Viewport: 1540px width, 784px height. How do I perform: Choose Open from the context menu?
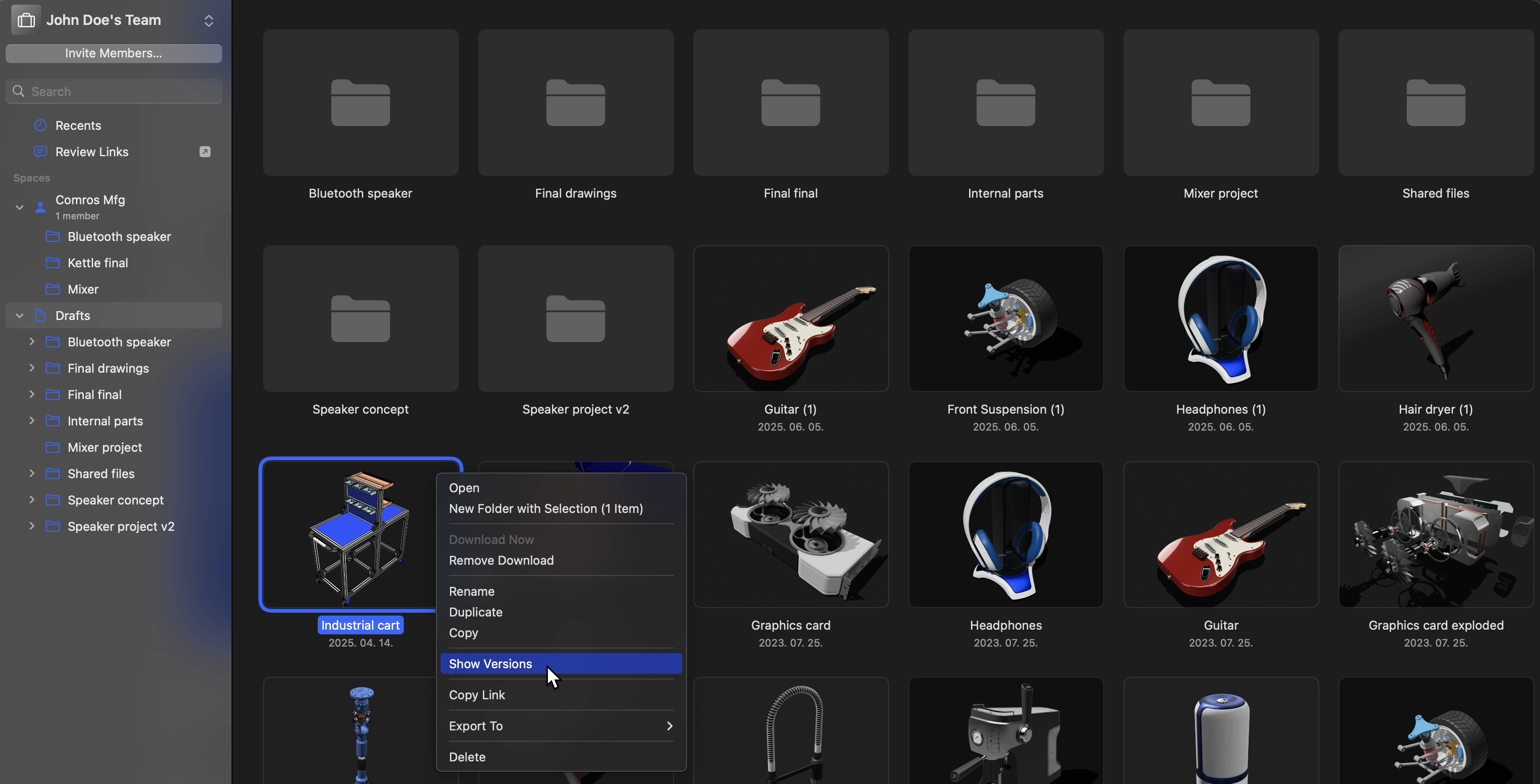click(x=561, y=488)
